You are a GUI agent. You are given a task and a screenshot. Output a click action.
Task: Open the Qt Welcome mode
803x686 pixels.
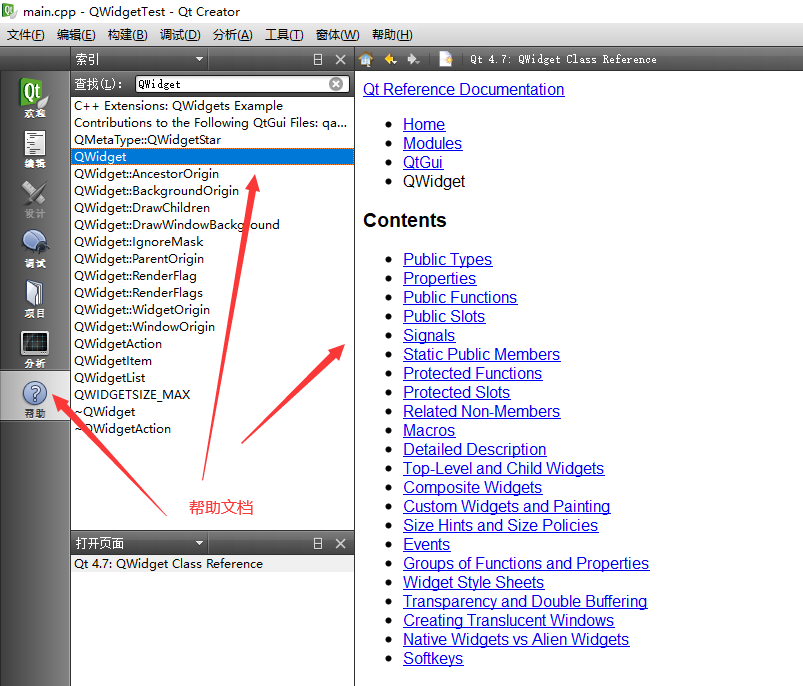34,98
